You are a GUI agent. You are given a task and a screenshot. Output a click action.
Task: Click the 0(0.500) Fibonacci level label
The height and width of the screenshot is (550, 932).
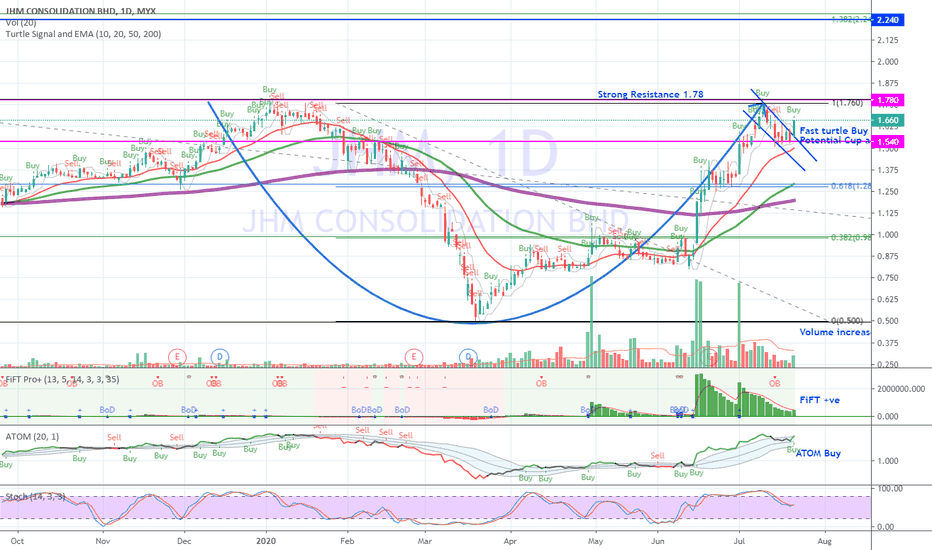tap(847, 321)
